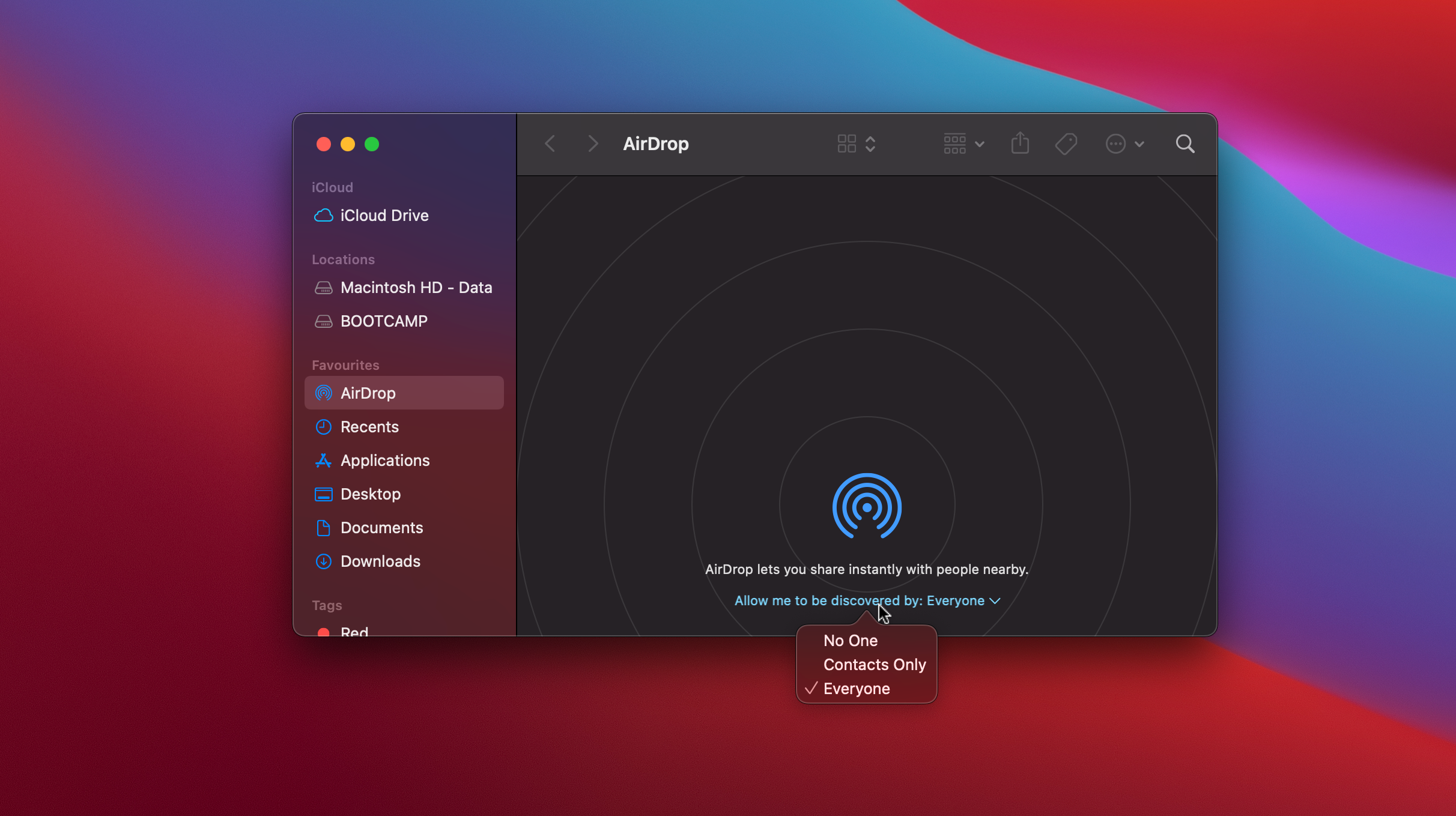
Task: Switch to icon grid view
Action: [x=847, y=144]
